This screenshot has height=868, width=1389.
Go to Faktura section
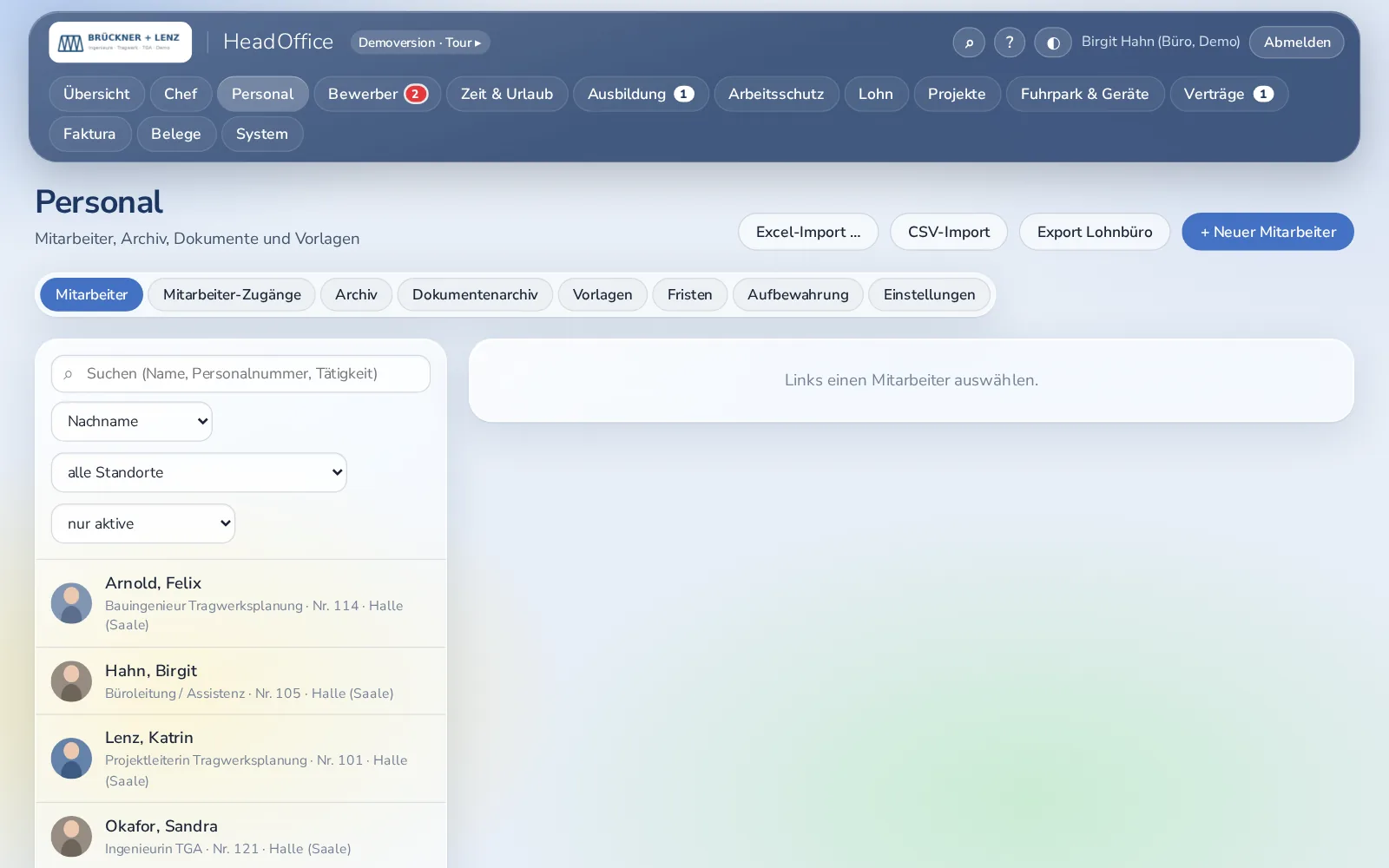[x=89, y=134]
